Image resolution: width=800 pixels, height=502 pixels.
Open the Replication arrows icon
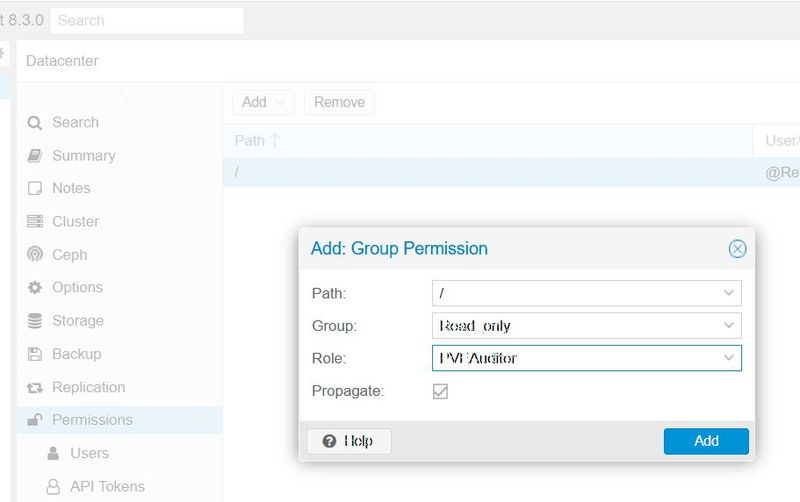pos(34,387)
